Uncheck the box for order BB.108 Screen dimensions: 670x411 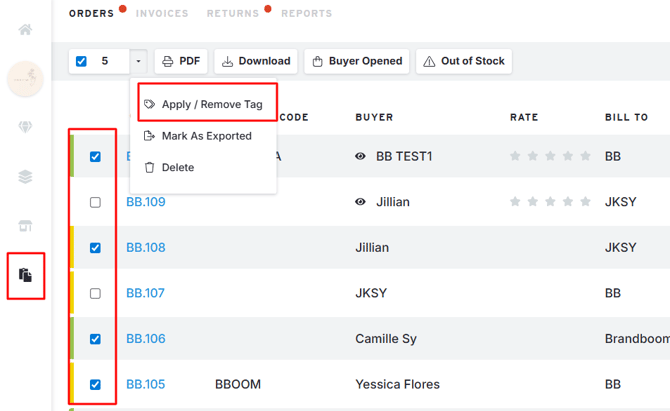pos(95,248)
